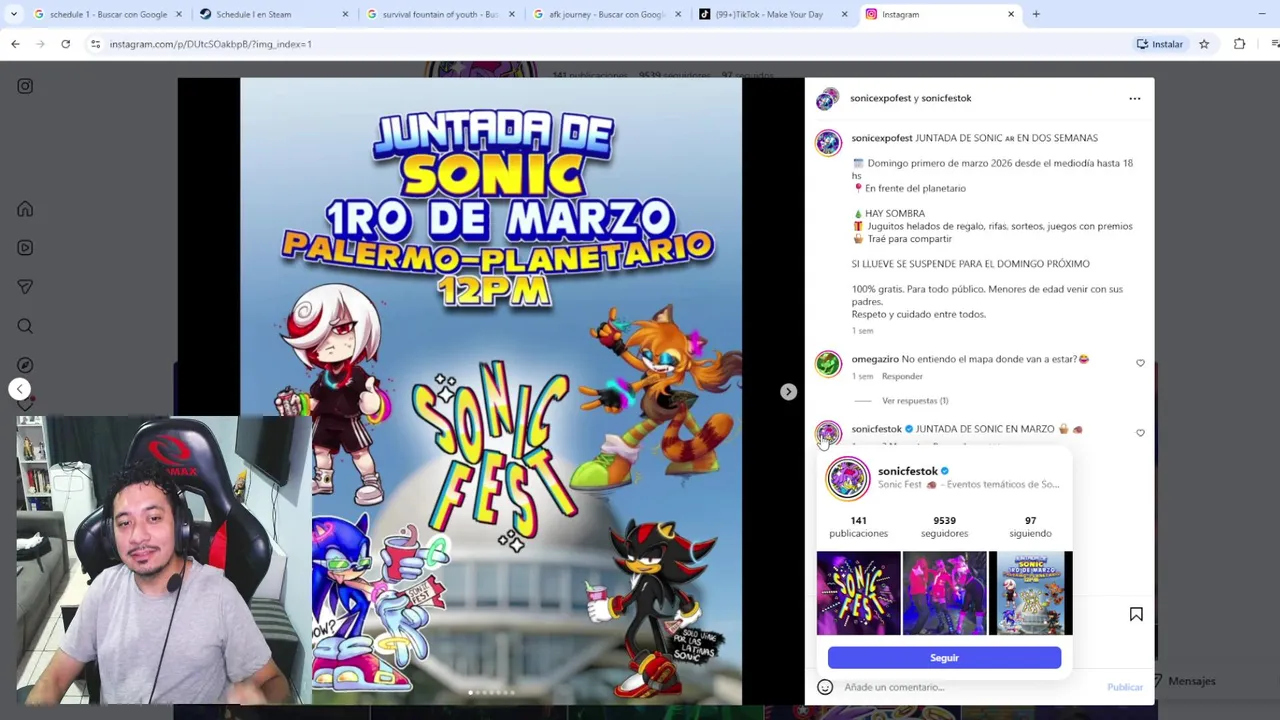Open sonicexpofest link in post header
The image size is (1280, 720).
tap(881, 98)
